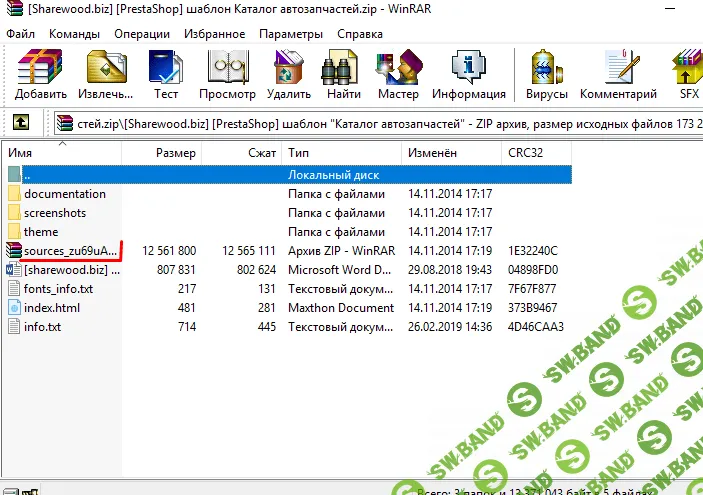Click the type 'Maxthon Document'
Viewport: 703px width, 495px height.
(341, 308)
